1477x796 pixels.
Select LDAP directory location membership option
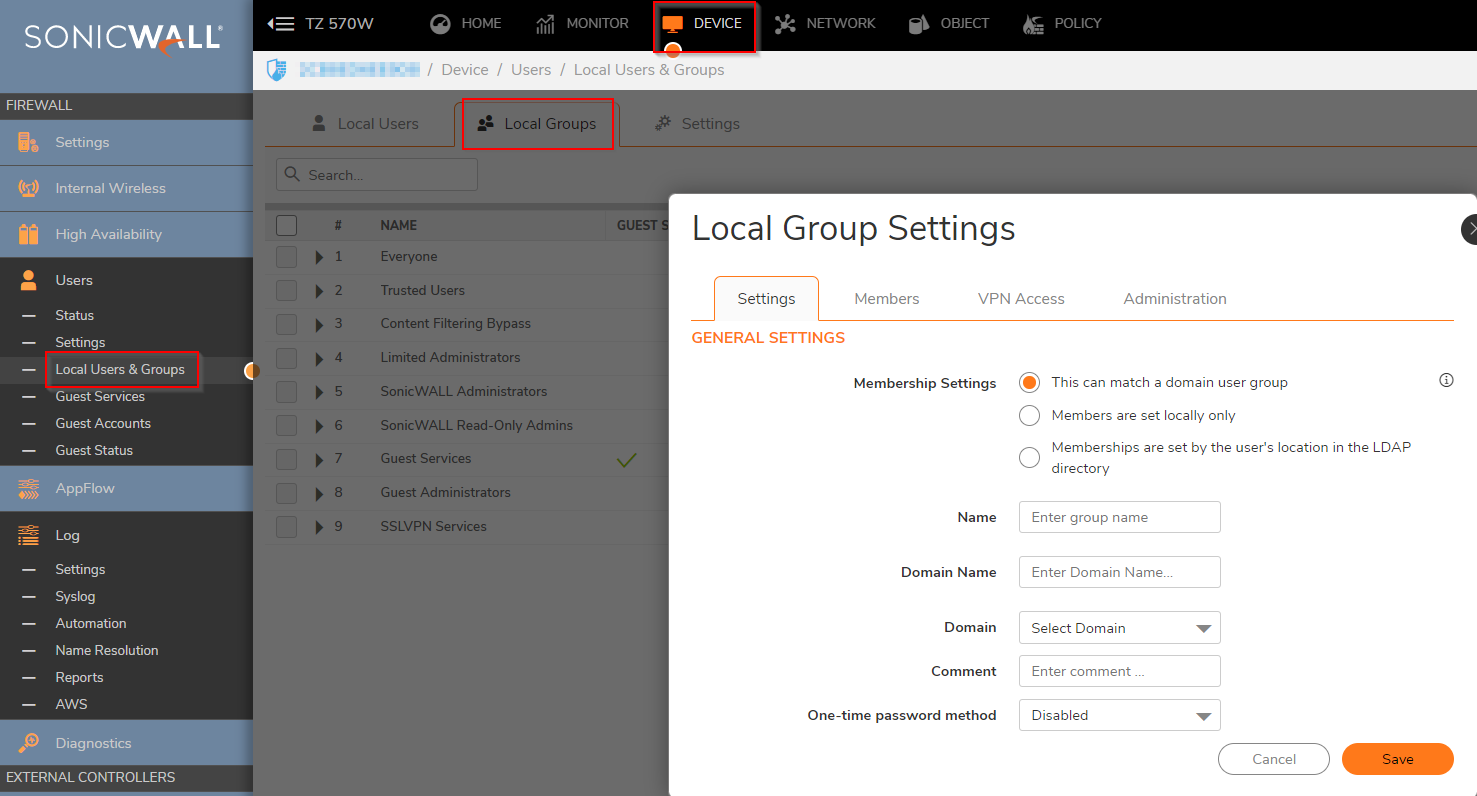(1029, 458)
